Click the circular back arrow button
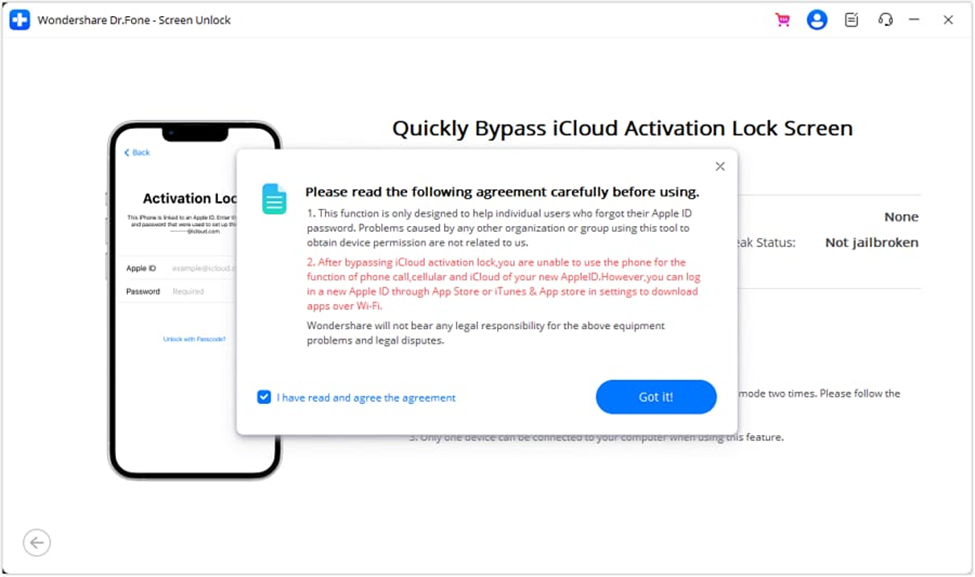The height and width of the screenshot is (577, 975). pos(37,543)
